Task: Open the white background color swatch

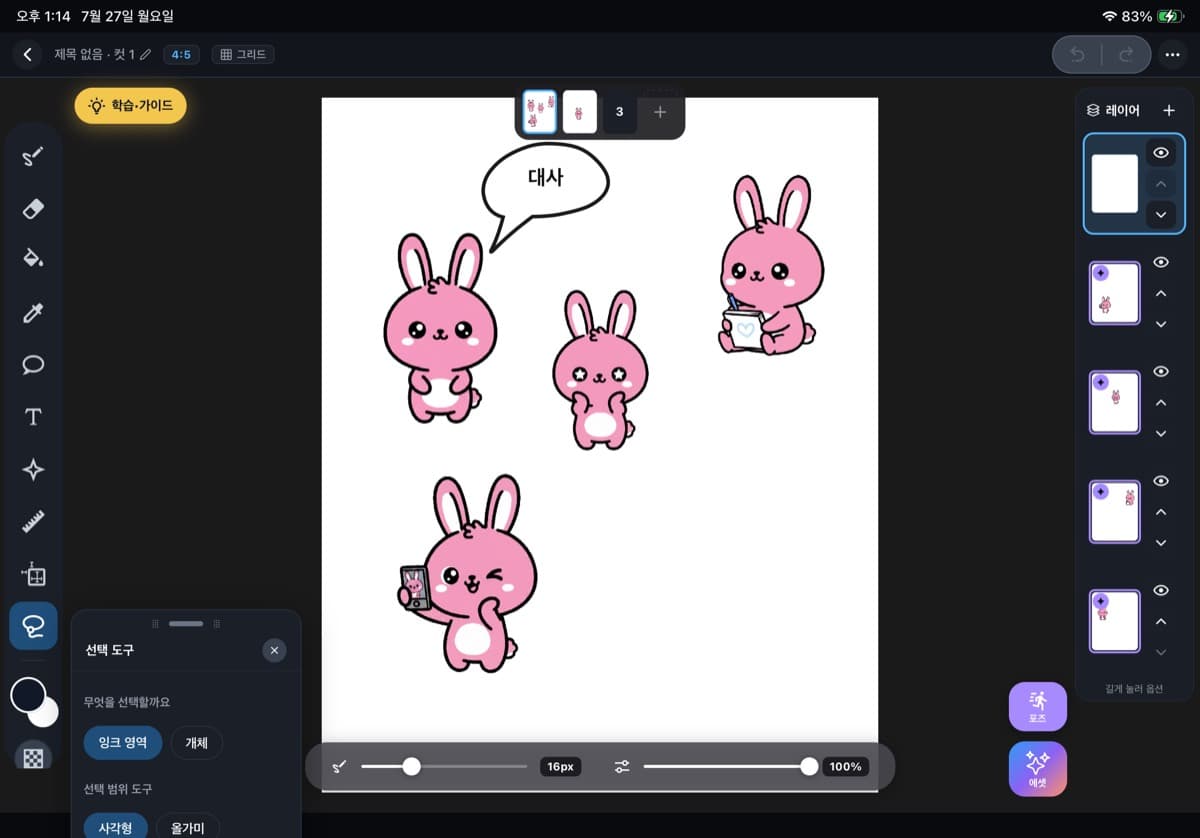Action: click(x=45, y=713)
